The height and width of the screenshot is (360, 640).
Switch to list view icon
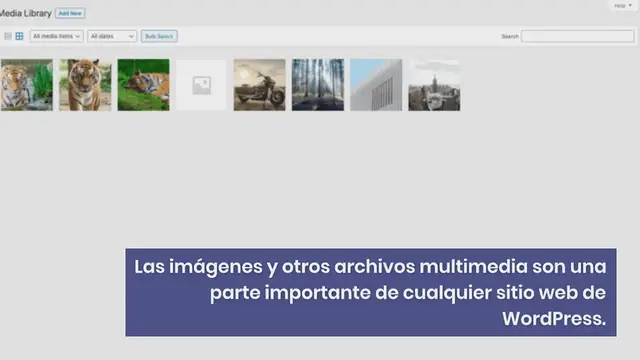click(x=8, y=36)
